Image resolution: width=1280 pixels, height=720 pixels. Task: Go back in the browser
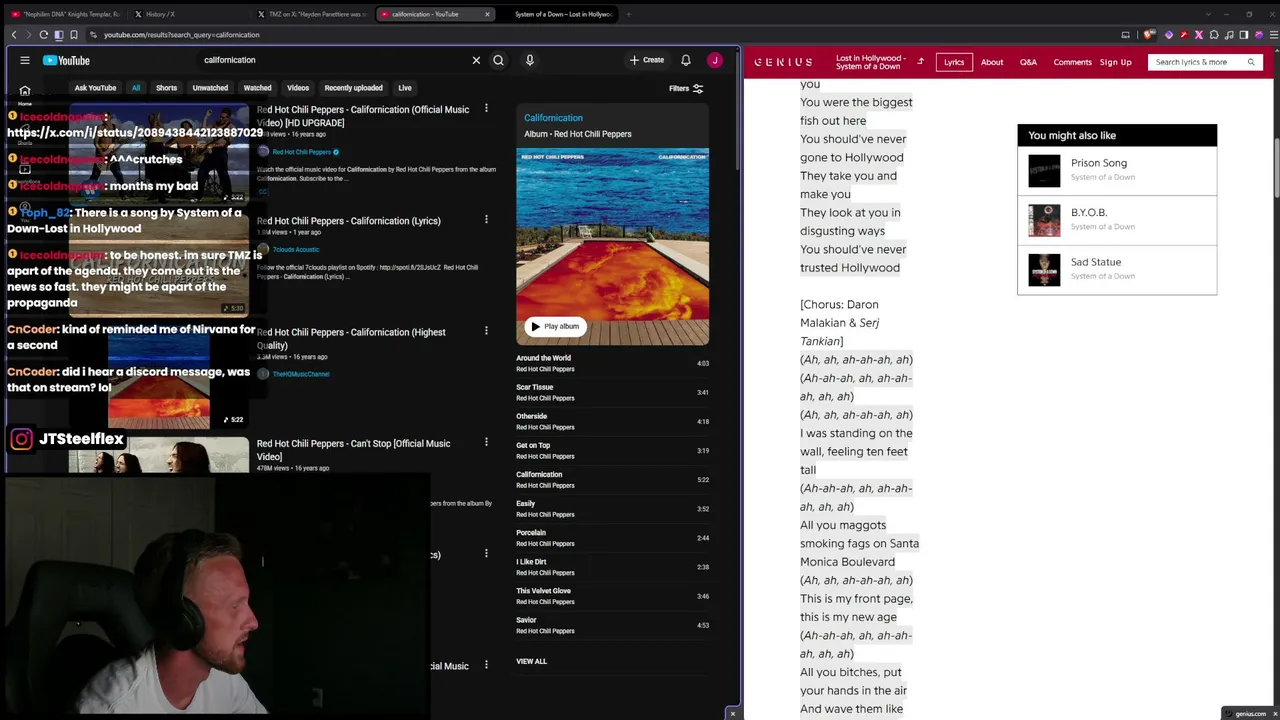[x=14, y=35]
